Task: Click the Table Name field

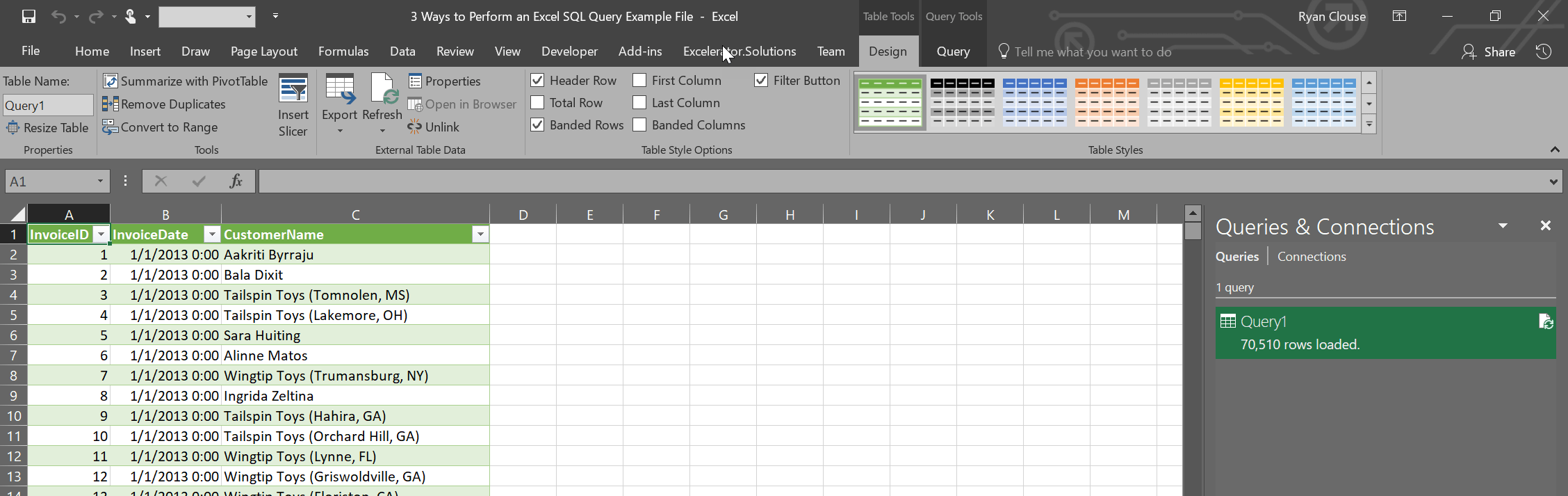Action: 48,105
